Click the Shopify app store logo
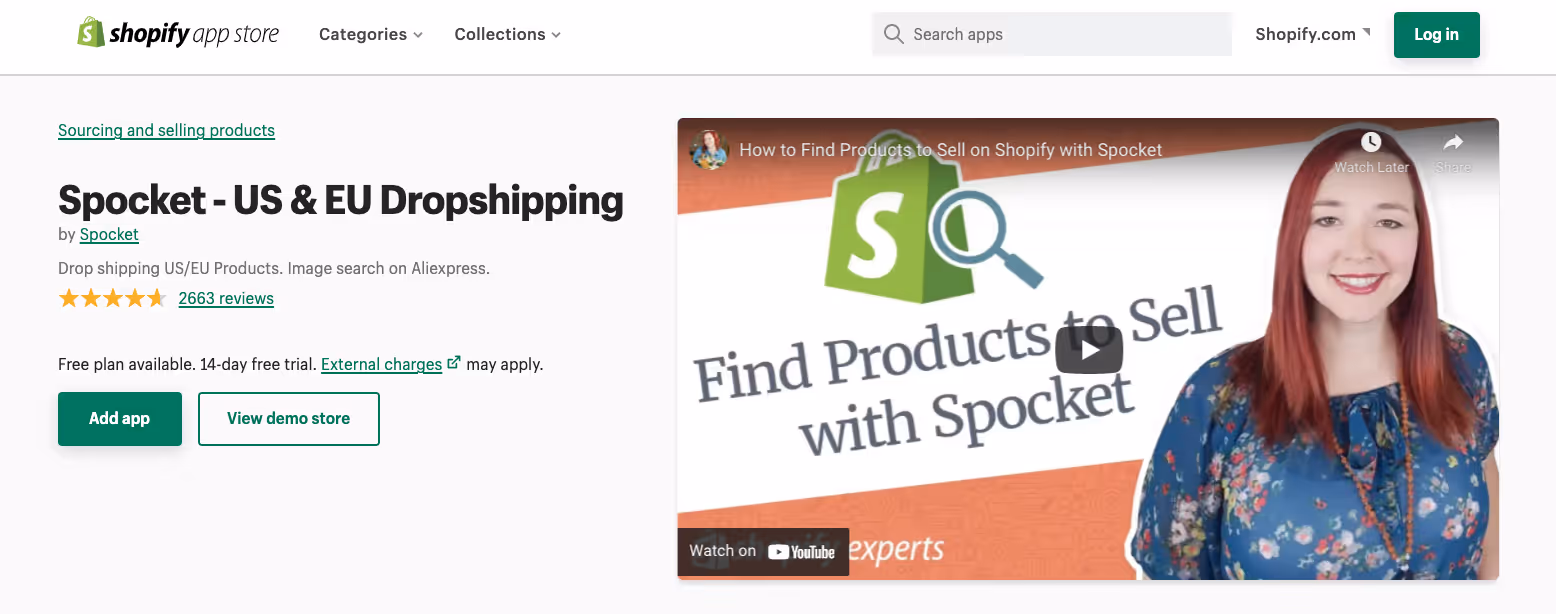1556x614 pixels. click(x=178, y=33)
